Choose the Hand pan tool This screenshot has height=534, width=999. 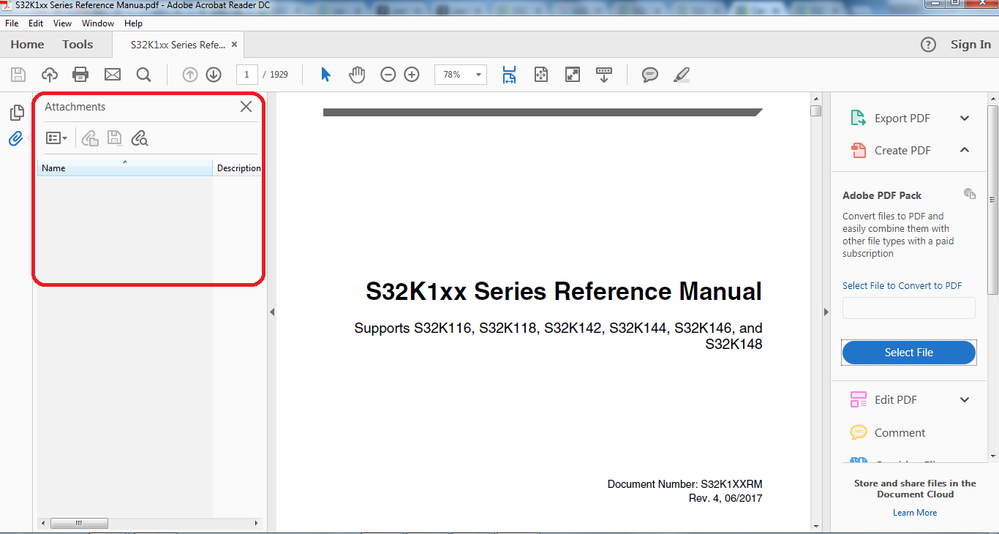click(357, 75)
